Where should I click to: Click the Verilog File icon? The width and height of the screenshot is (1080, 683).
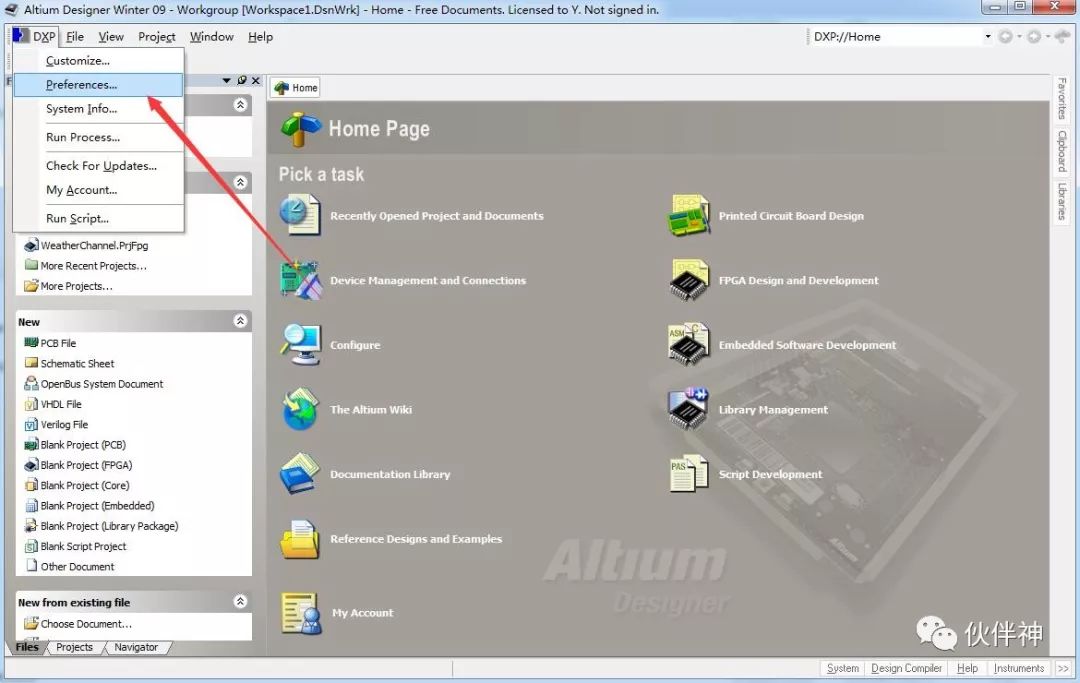[x=31, y=424]
